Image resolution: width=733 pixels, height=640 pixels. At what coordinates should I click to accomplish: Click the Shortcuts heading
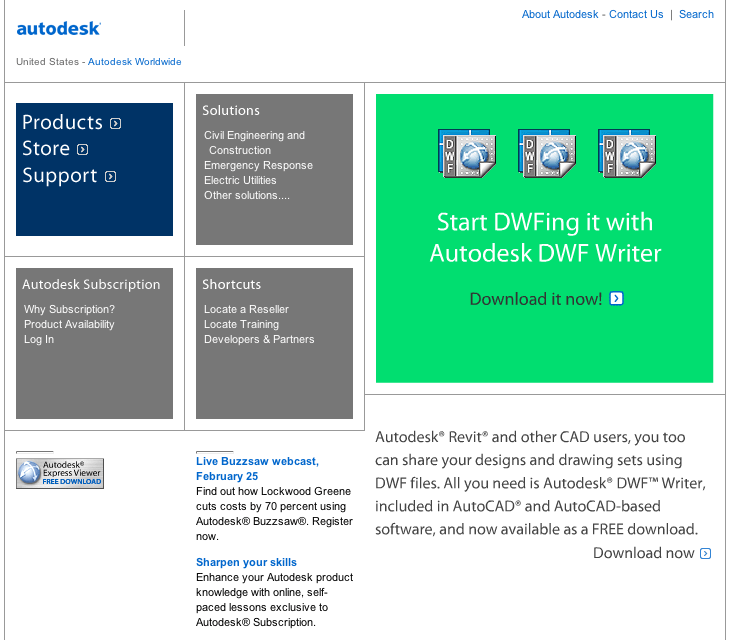tap(231, 284)
